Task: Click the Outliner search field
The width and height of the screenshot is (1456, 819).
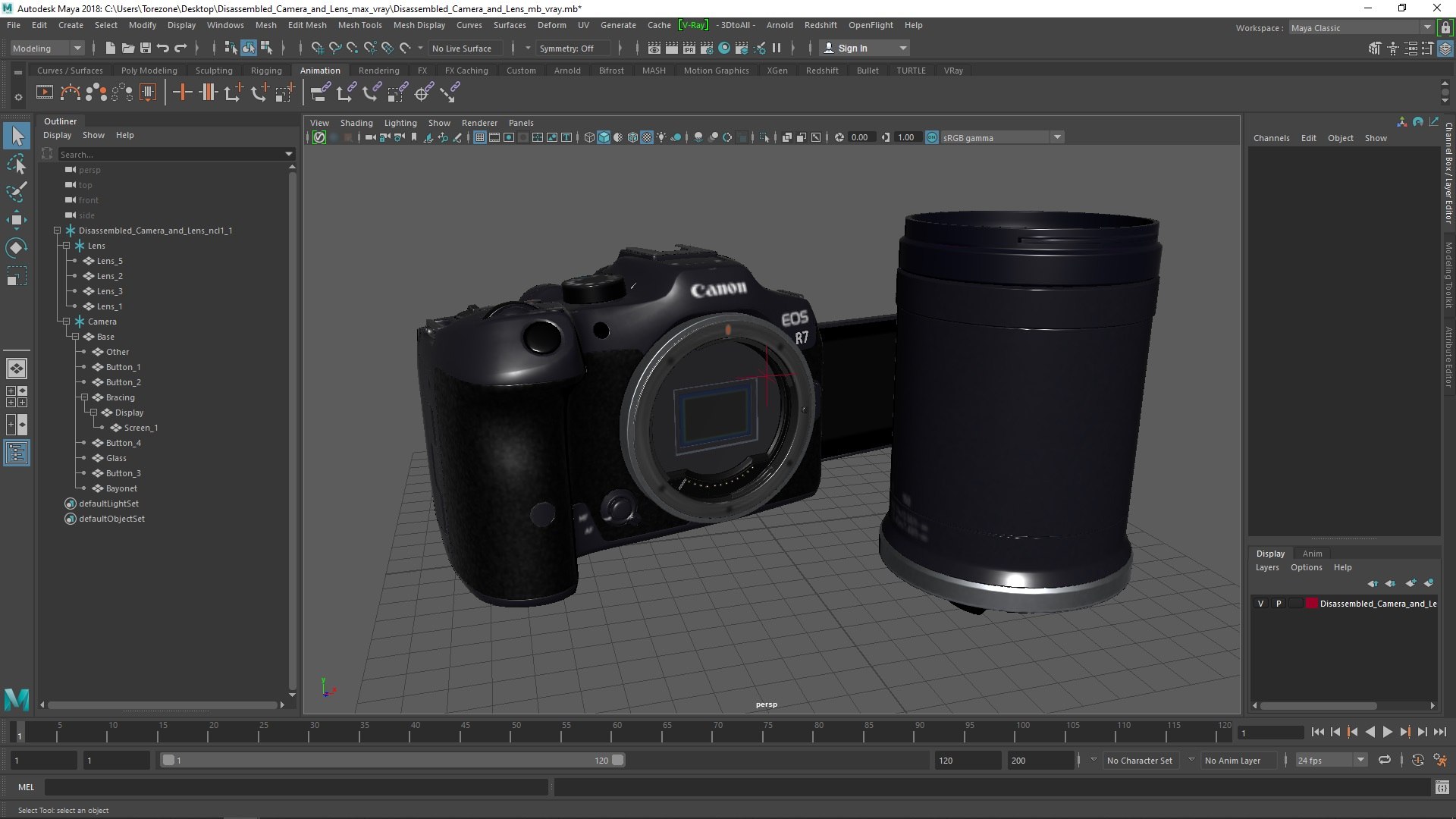Action: 176,154
